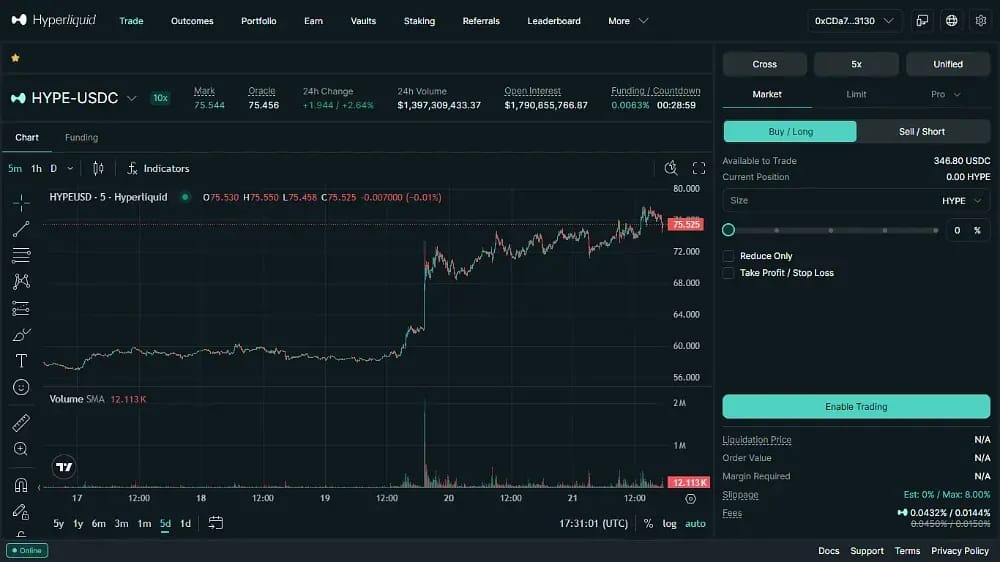Open the Fibonacci retracement tool
Image resolution: width=1000 pixels, height=562 pixels.
pyautogui.click(x=21, y=255)
